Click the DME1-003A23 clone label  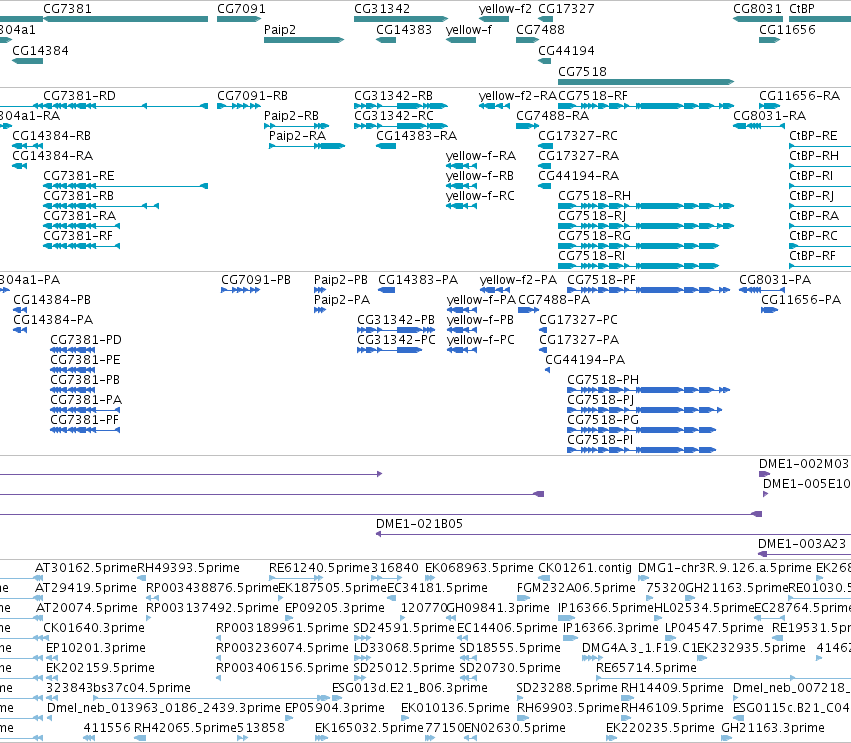pos(802,544)
